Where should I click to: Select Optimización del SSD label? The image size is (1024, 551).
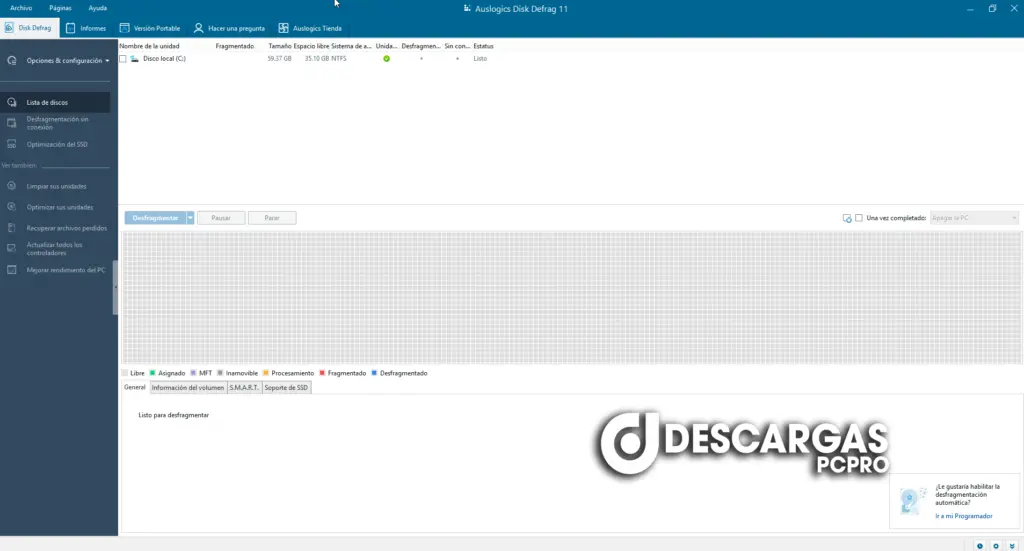57,144
